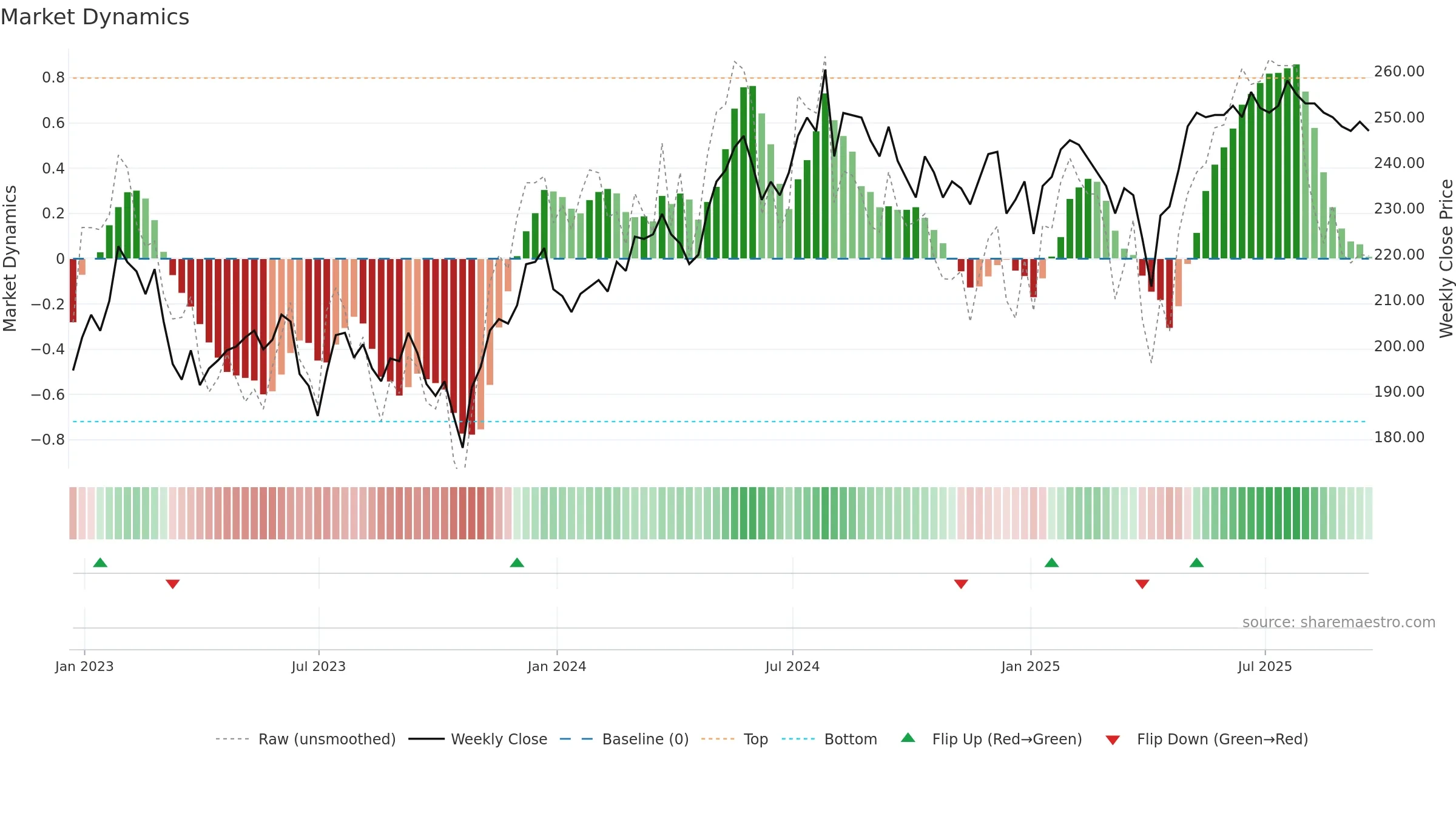This screenshot has height=819, width=1456.
Task: Click the red Flip Down triangle in the legend
Action: tap(1113, 740)
